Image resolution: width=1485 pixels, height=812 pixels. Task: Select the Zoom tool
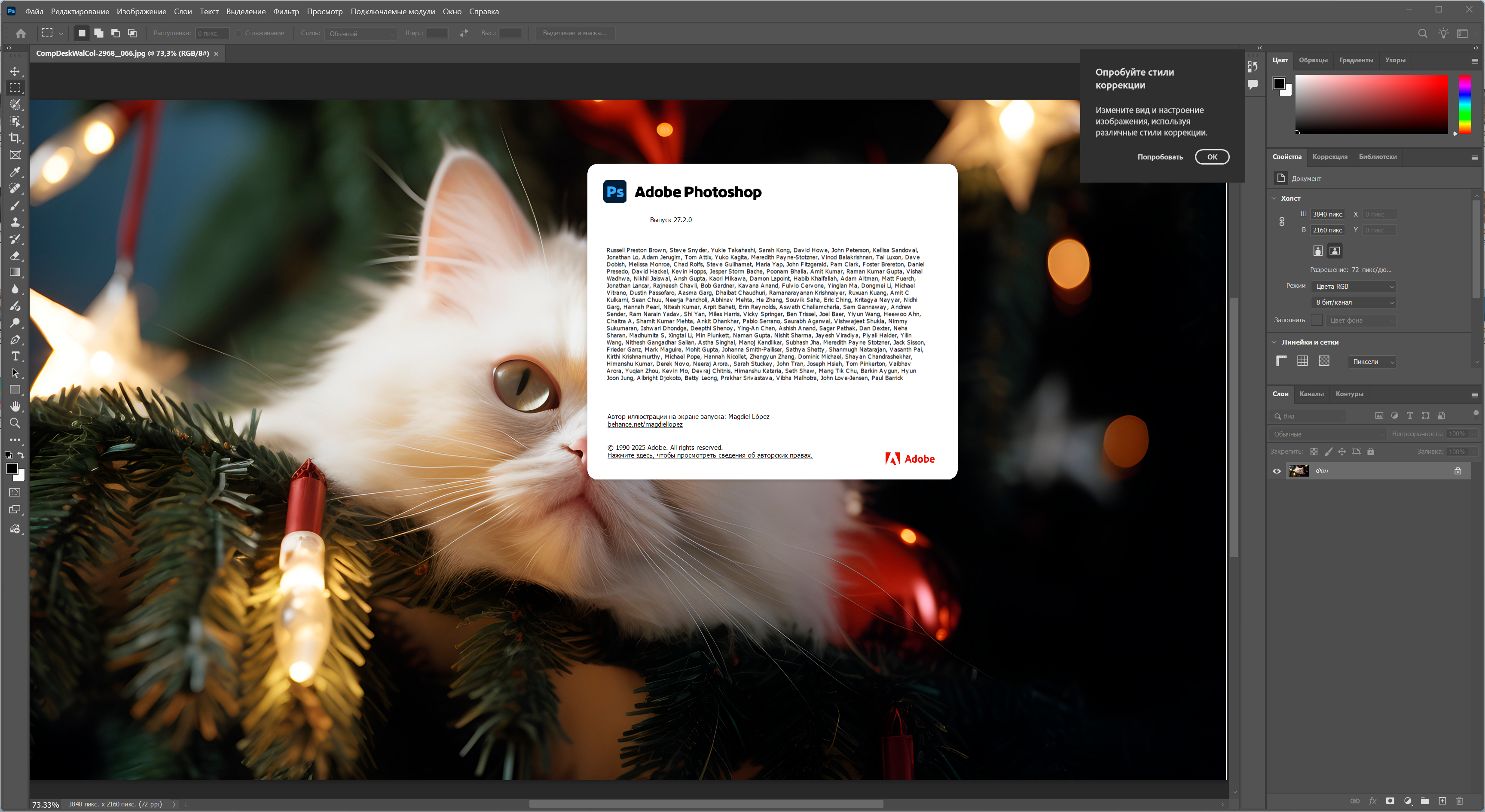(x=15, y=423)
